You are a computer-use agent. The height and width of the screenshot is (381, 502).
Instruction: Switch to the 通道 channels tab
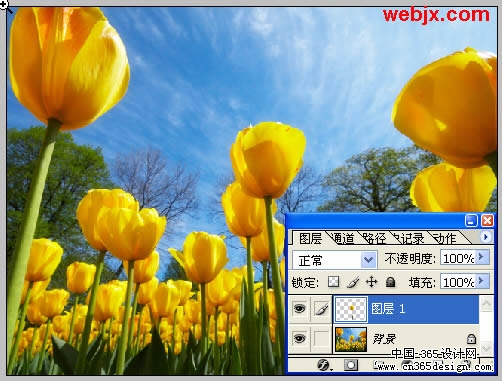344,238
